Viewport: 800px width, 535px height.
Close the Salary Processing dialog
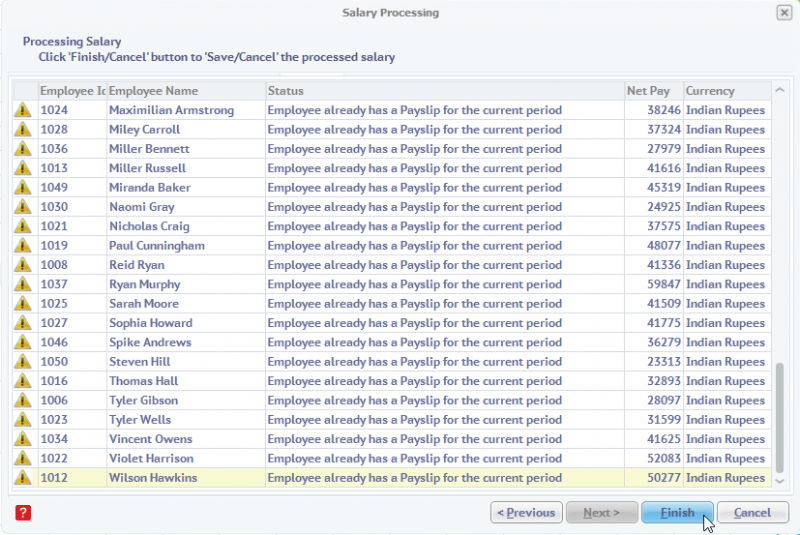tap(784, 13)
